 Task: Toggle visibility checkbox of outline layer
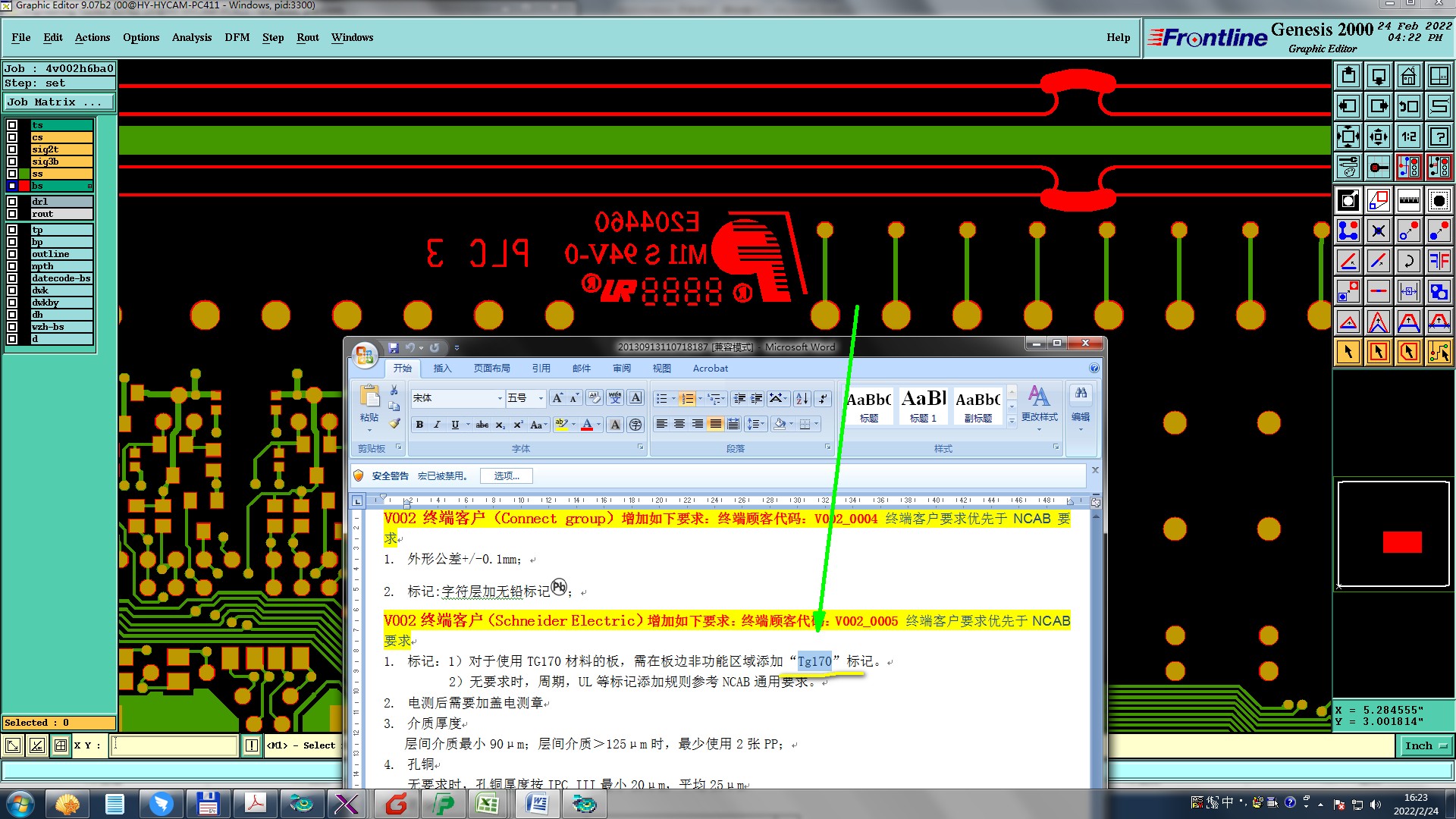coord(12,254)
